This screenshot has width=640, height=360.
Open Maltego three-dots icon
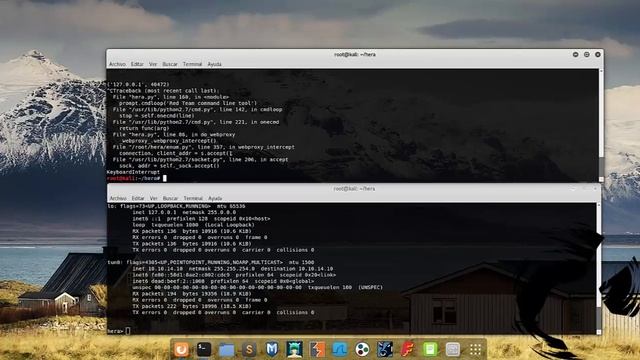pos(362,349)
